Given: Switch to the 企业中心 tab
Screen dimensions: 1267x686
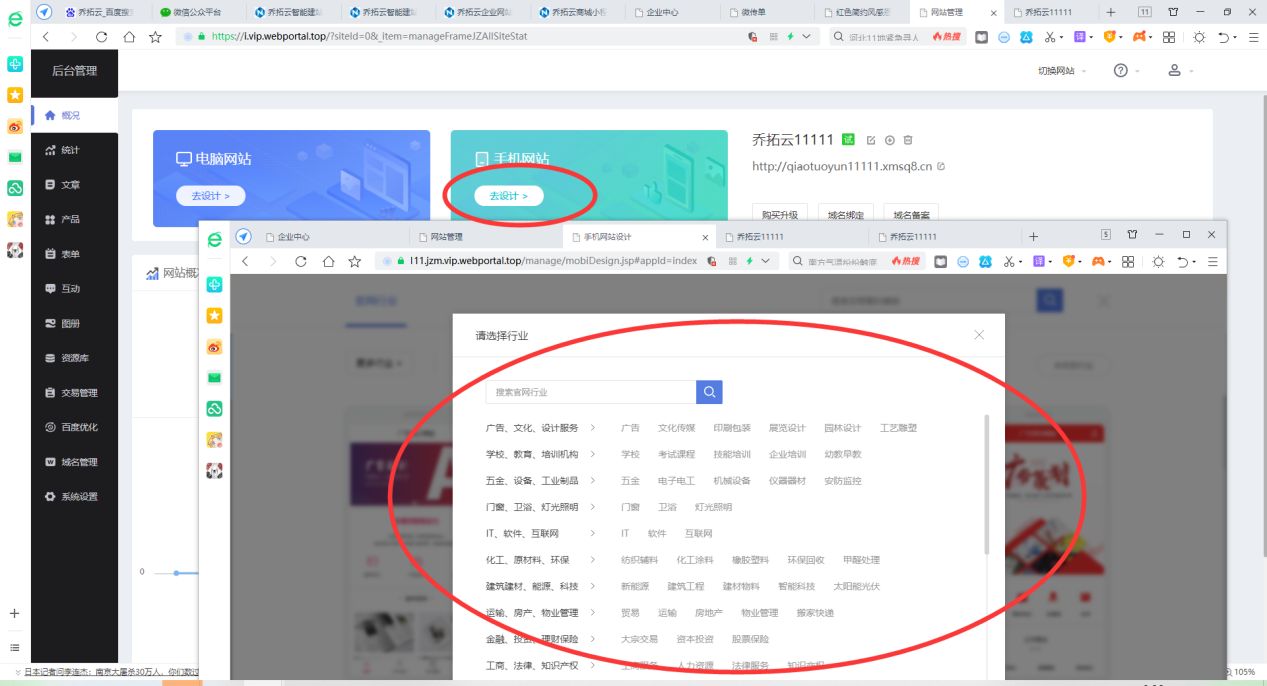Looking at the screenshot, I should coord(293,237).
